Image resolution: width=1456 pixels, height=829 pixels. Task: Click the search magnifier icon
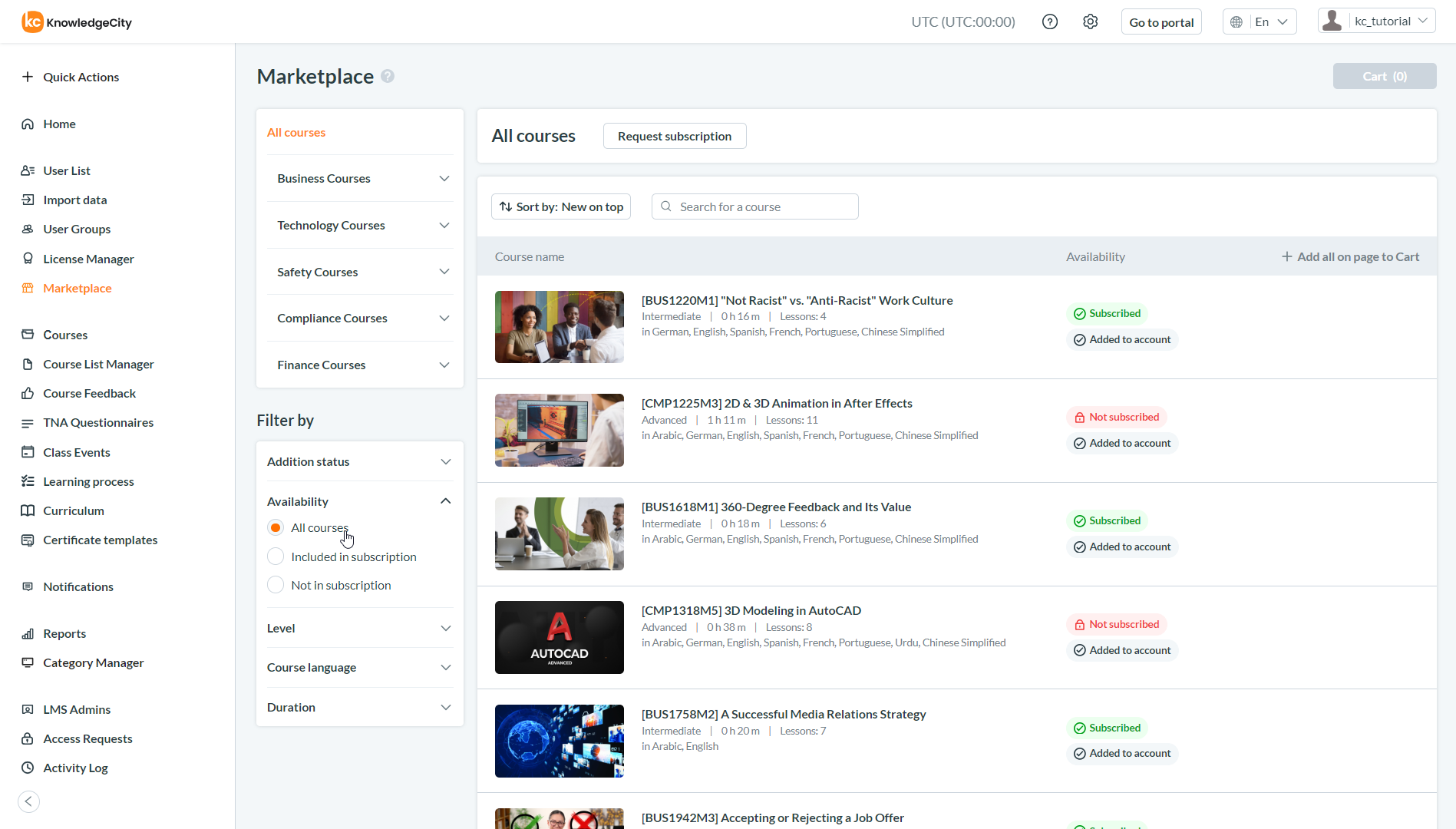[666, 206]
